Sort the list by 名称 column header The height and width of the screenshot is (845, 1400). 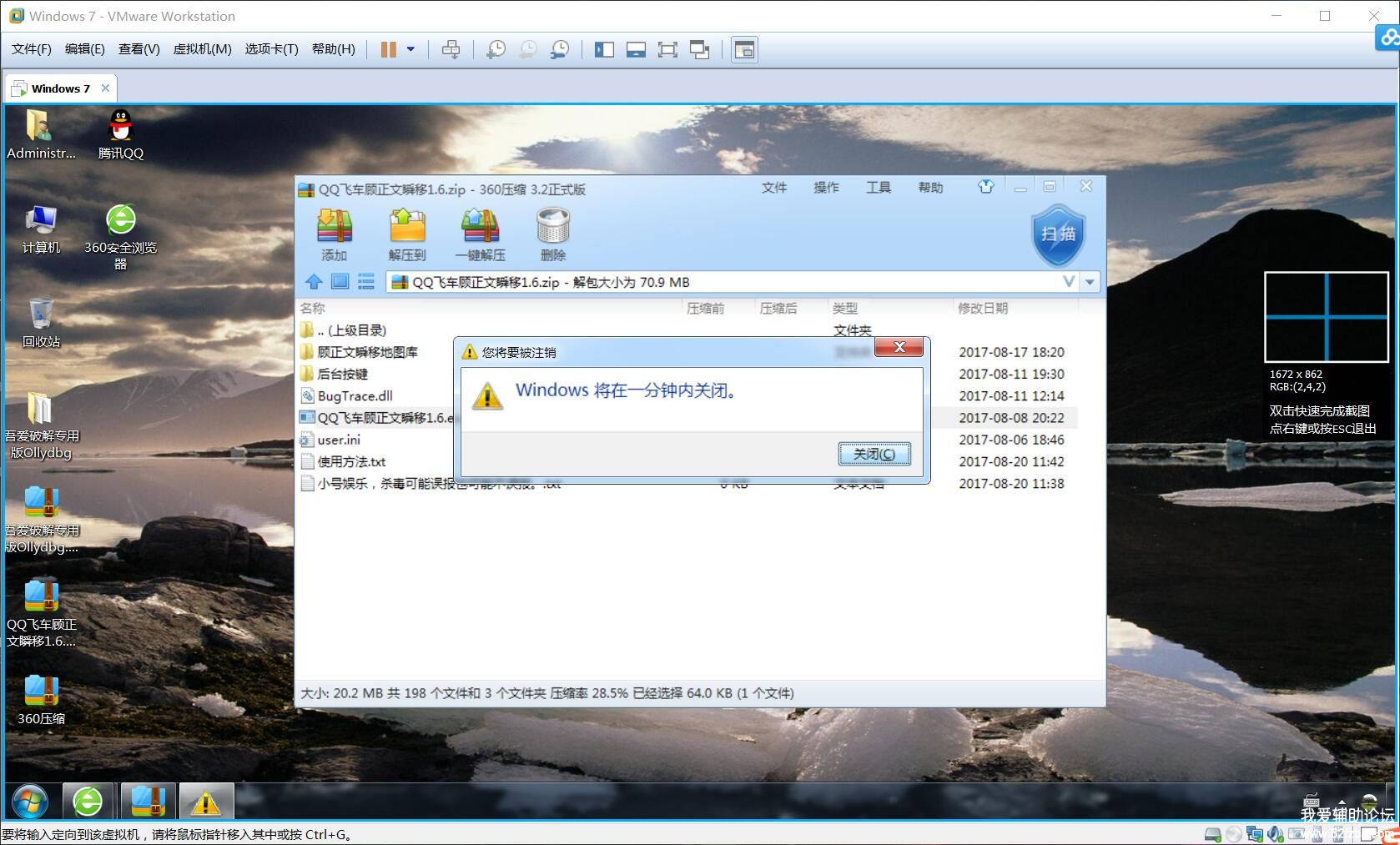click(490, 308)
